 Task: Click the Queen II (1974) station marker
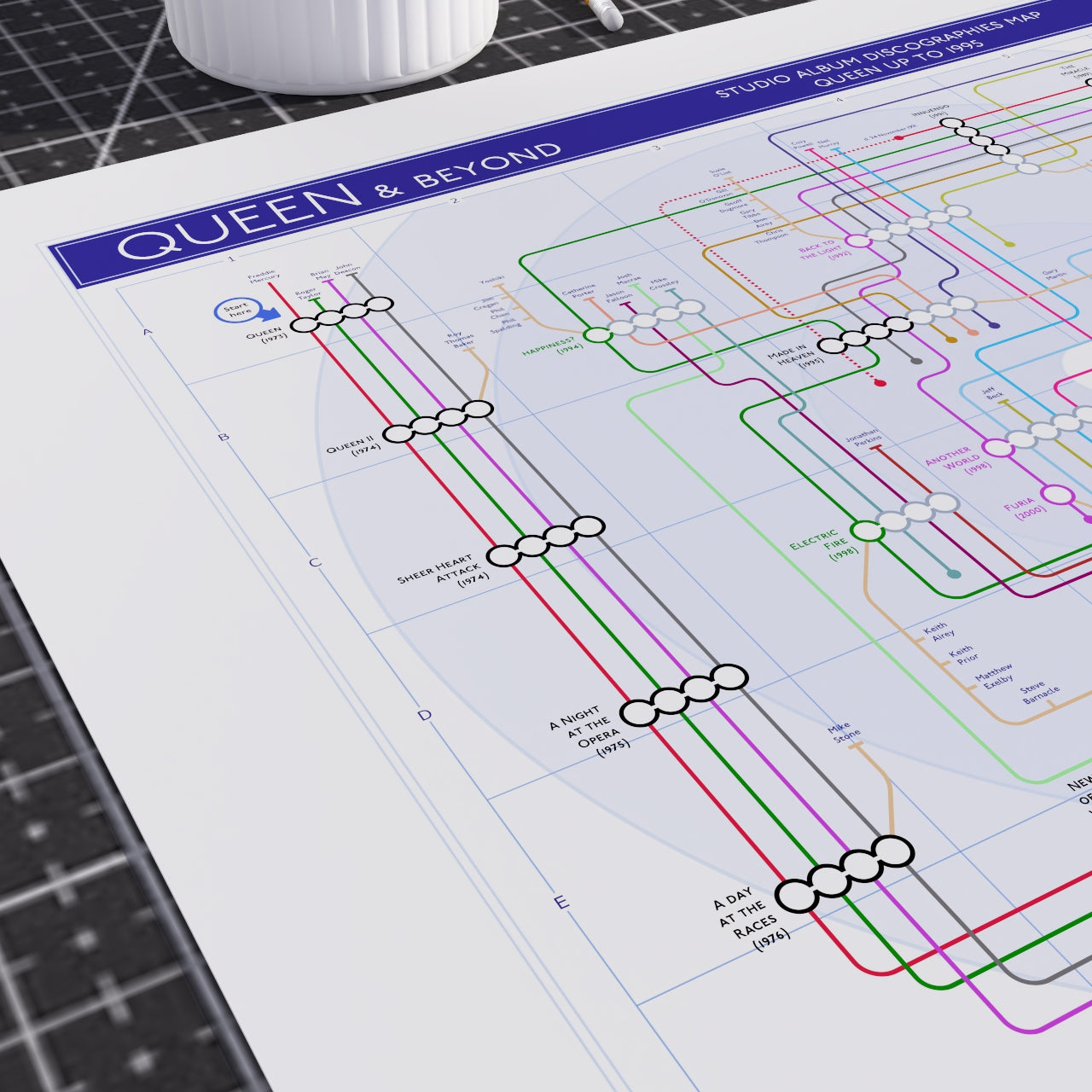pyautogui.click(x=438, y=421)
